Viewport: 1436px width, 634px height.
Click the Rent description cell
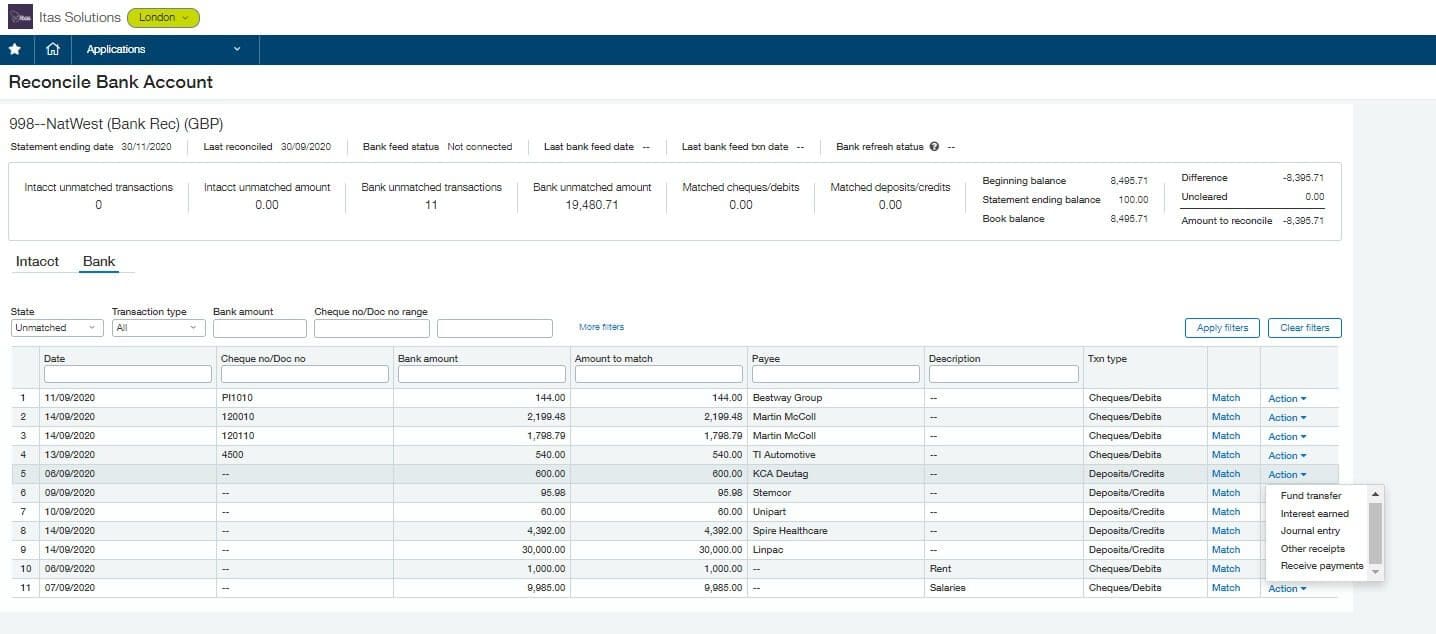(939, 569)
